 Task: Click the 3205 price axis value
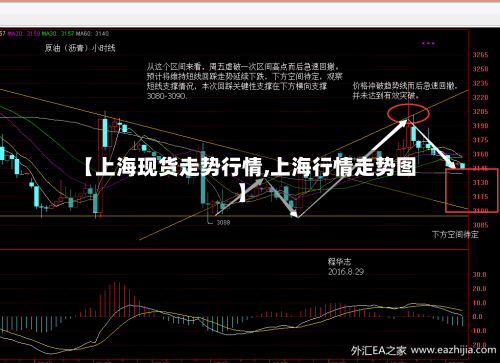point(480,112)
